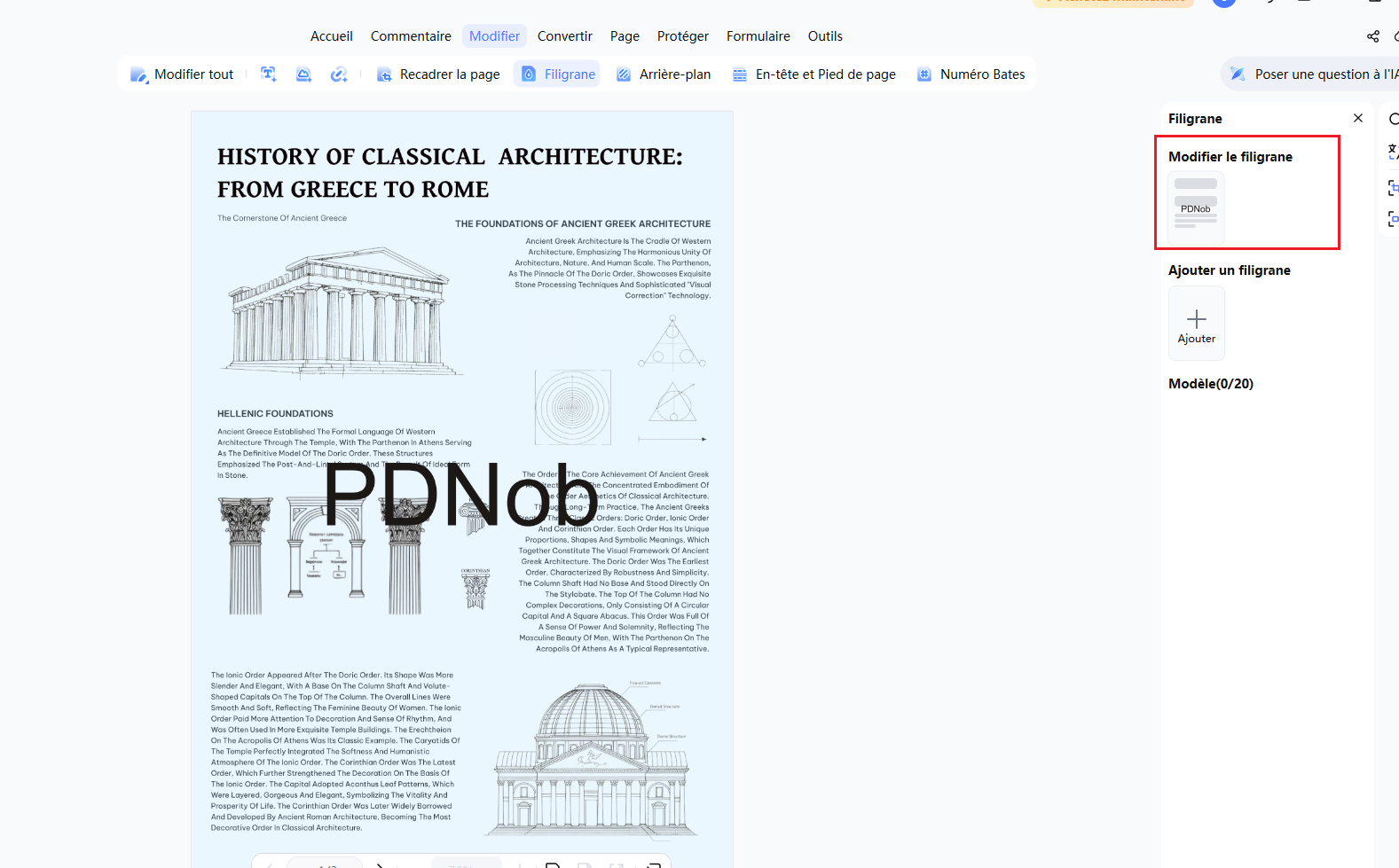Click the translate icon in right sidebar
Screen dimensions: 1399x868
point(1394,152)
